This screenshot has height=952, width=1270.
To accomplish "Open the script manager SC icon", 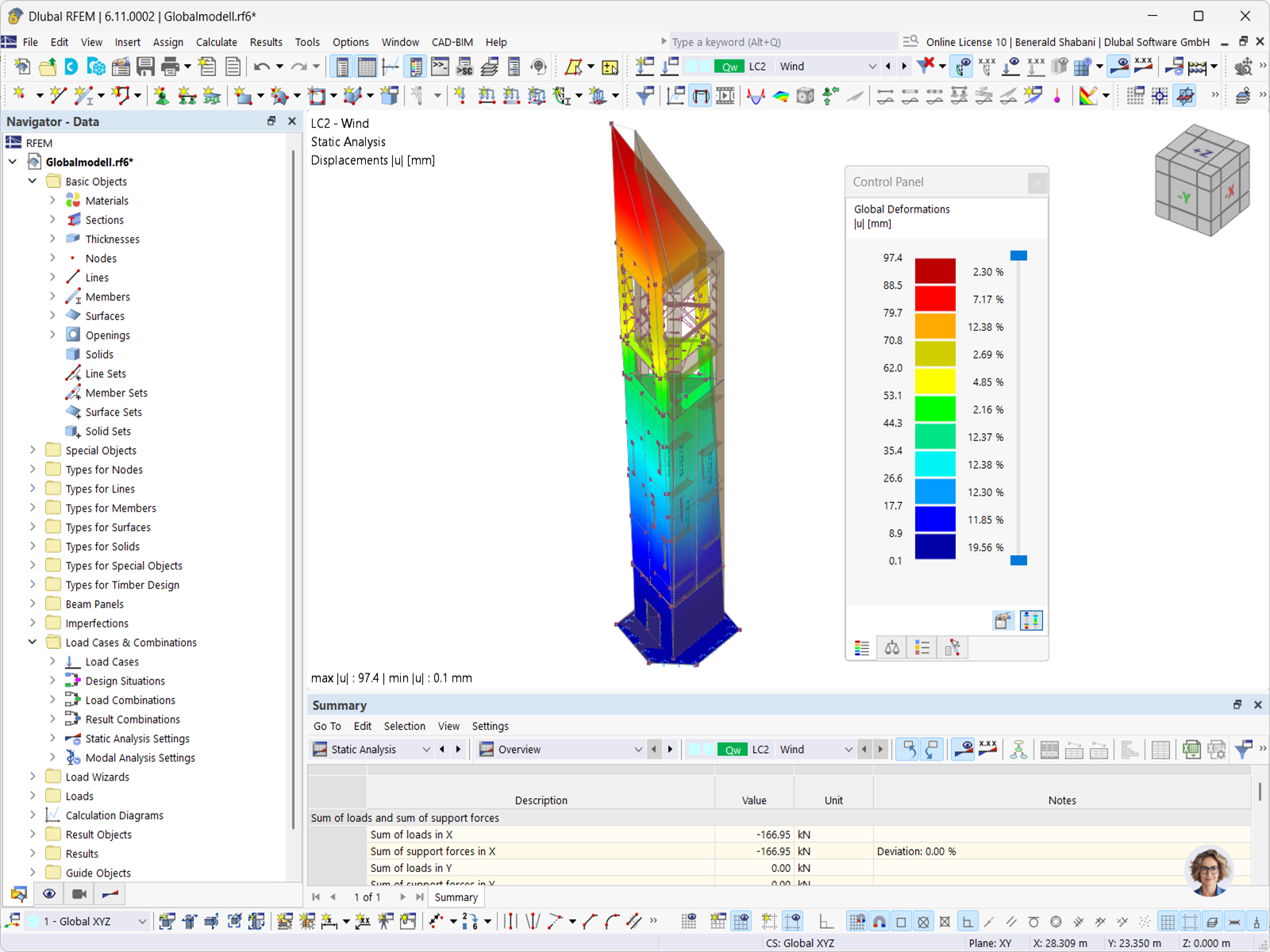I will click(464, 67).
